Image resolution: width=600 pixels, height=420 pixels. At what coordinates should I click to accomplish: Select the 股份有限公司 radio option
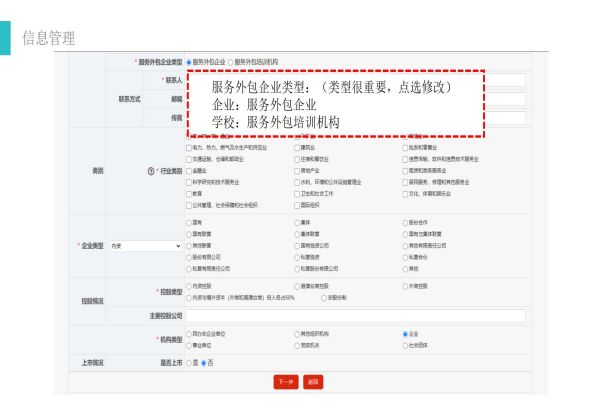pos(190,257)
